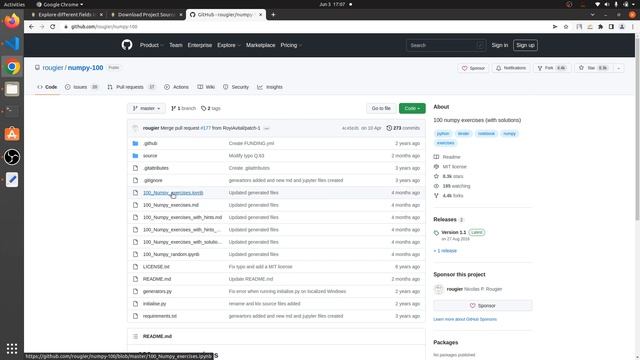Click the README.md list outline icon
Screen dimensions: 640x360
pyautogui.click(x=136, y=336)
